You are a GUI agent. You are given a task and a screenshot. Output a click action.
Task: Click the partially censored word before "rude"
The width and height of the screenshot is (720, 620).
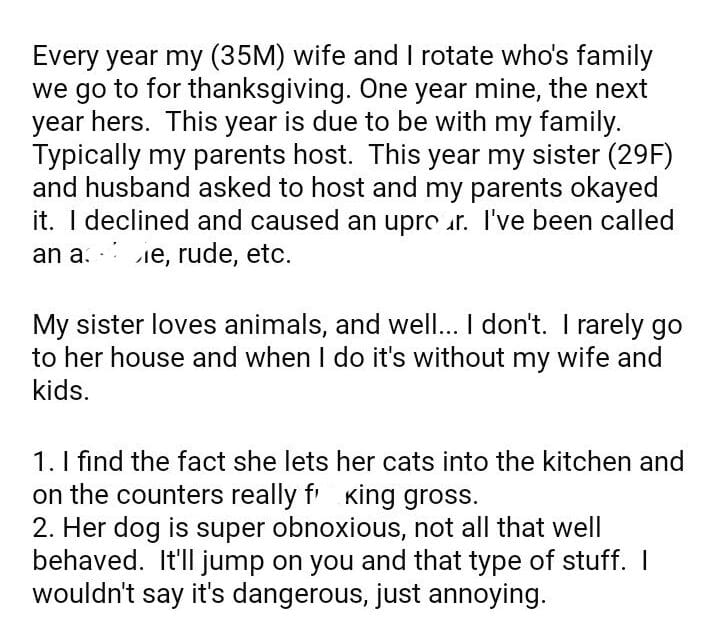click(x=109, y=253)
